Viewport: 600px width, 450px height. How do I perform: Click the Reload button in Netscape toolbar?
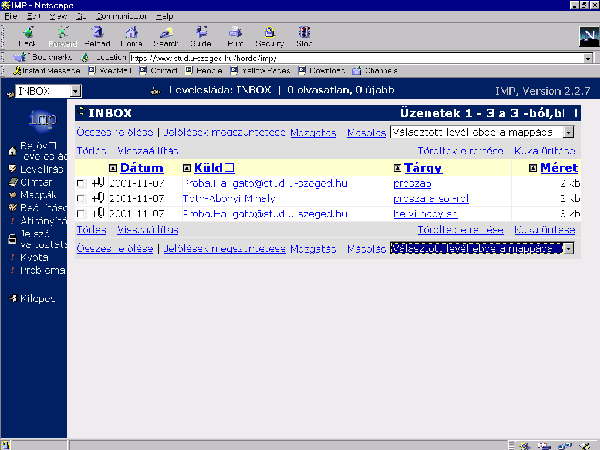point(97,36)
